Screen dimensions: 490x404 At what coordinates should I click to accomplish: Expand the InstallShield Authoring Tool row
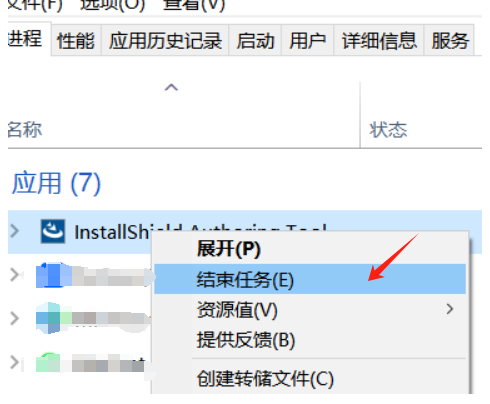coord(14,231)
